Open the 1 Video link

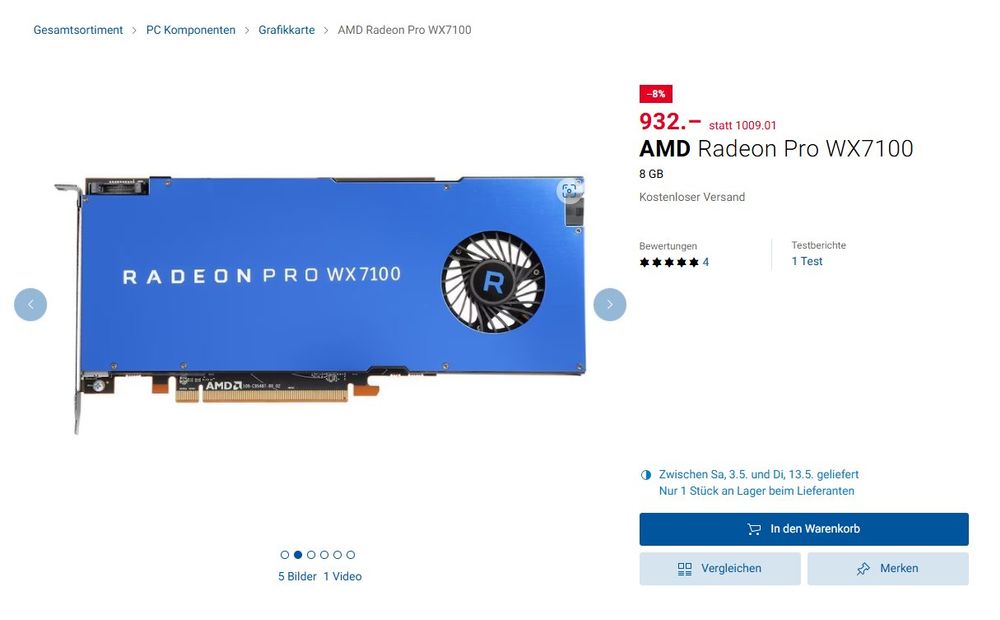[x=342, y=577]
